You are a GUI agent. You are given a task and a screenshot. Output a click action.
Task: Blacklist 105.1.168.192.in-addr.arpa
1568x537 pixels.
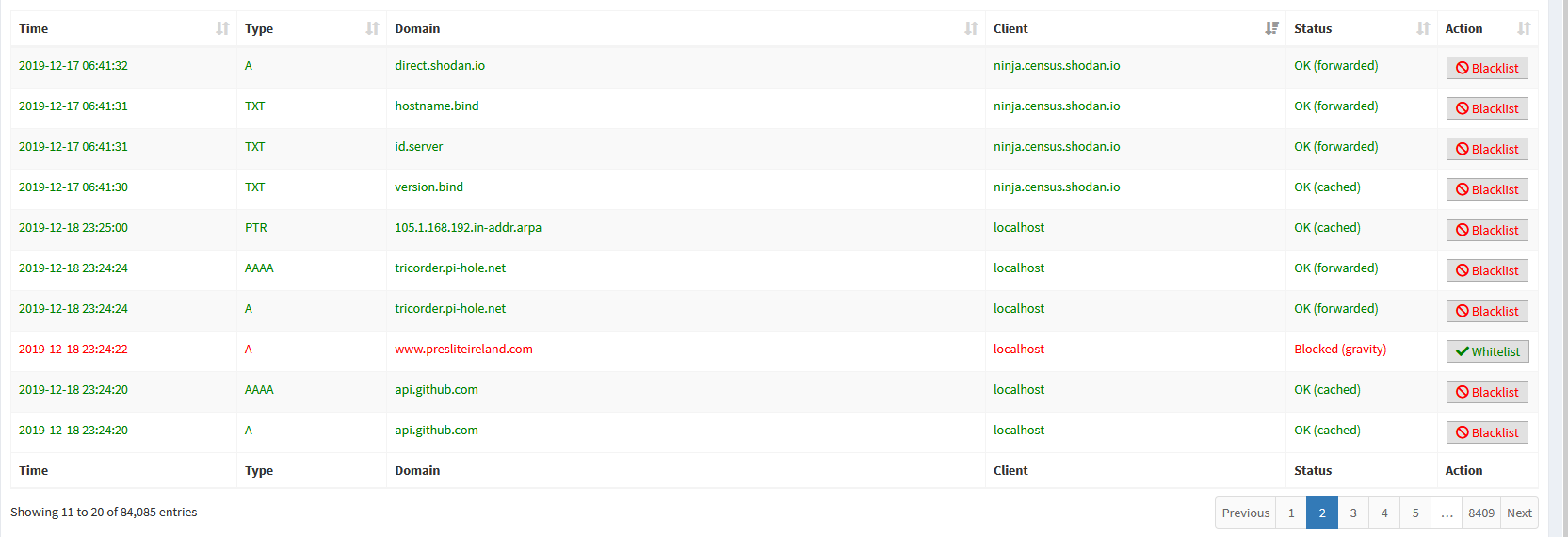click(1487, 230)
